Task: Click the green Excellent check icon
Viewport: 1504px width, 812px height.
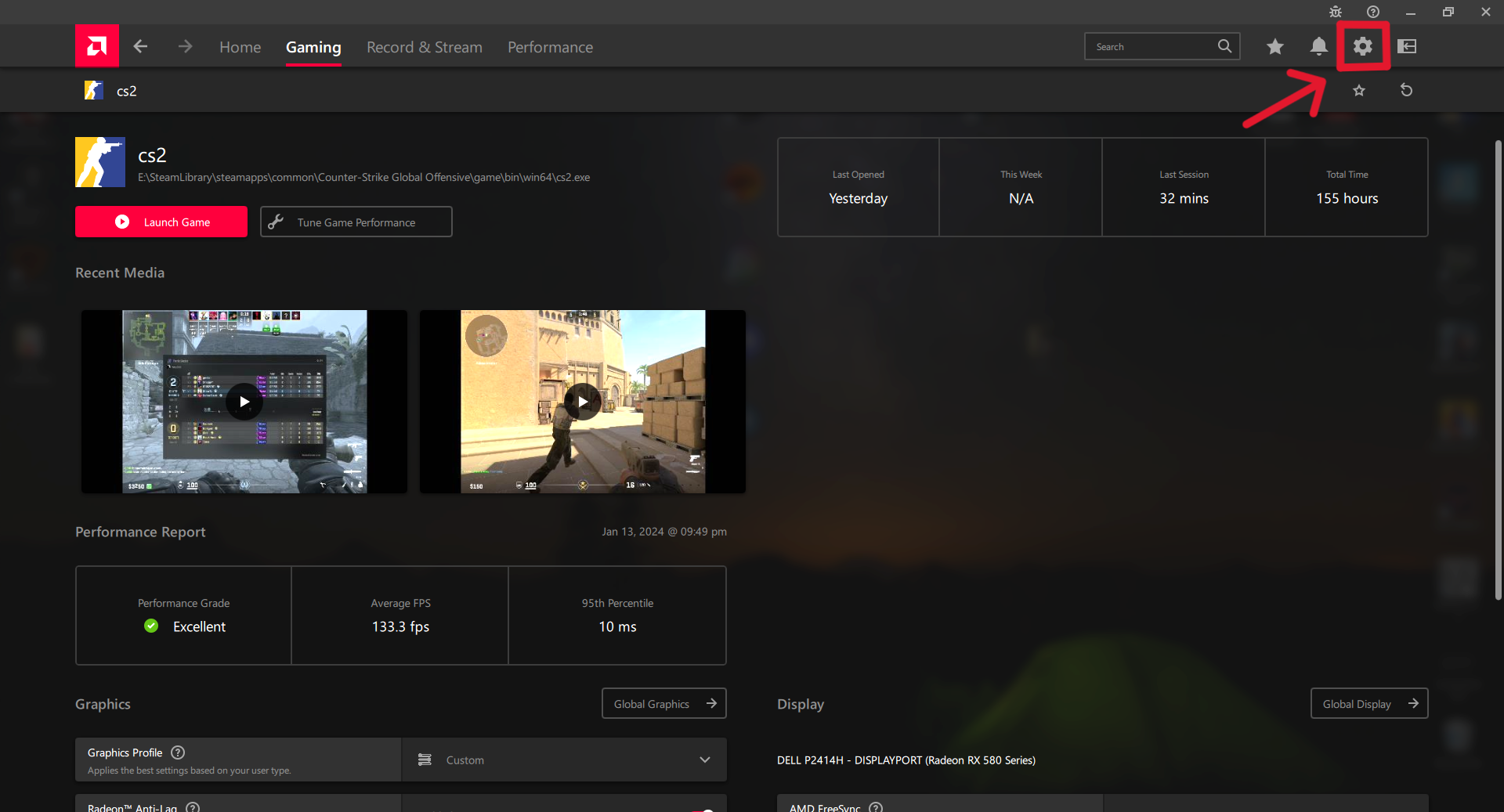Action: tap(151, 626)
